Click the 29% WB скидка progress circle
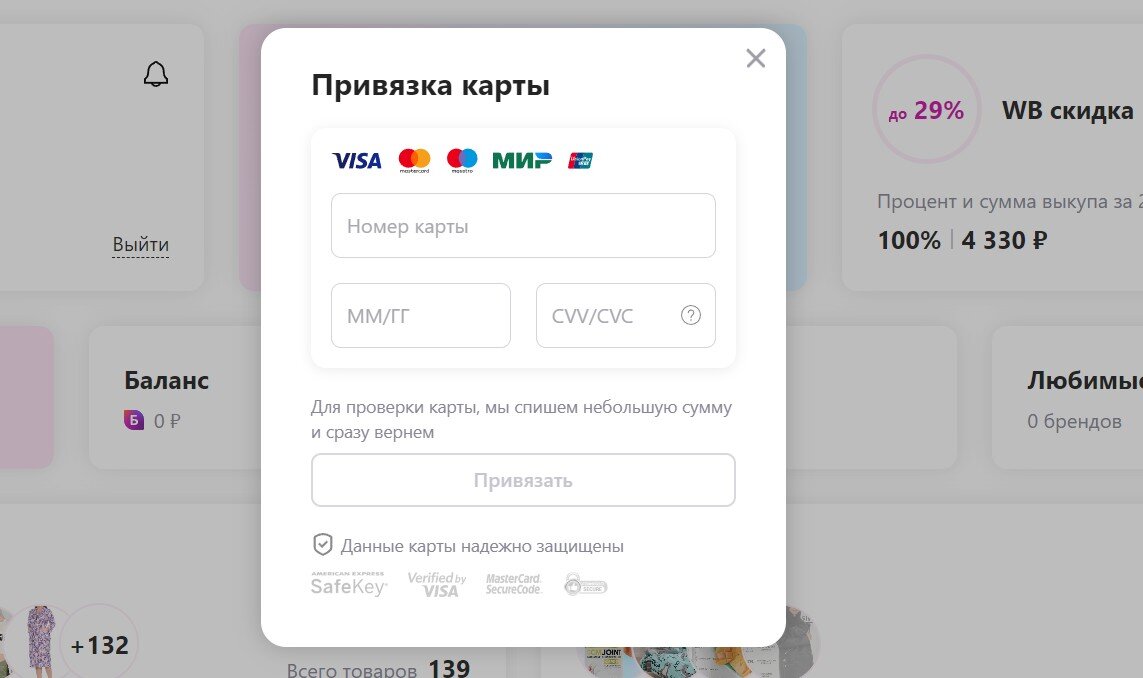1143x678 pixels. pyautogui.click(x=927, y=109)
